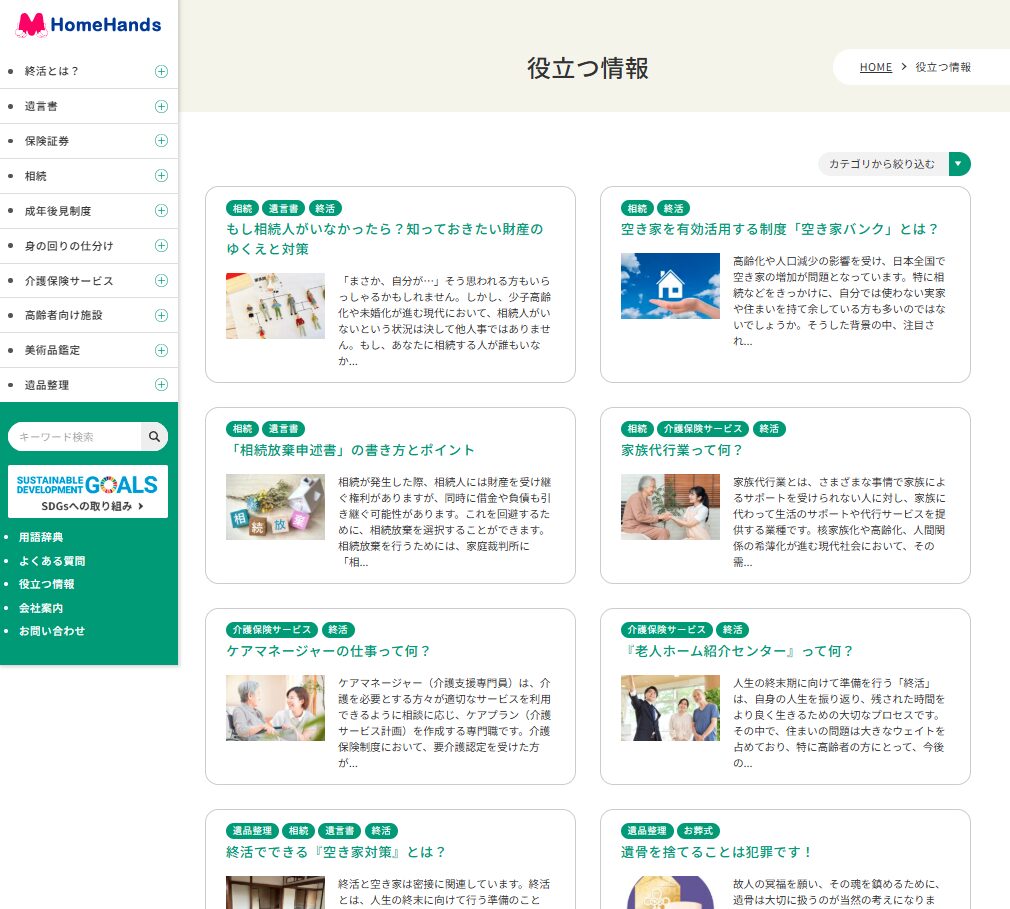
Task: Click the search magnifier icon button
Action: coord(154,437)
